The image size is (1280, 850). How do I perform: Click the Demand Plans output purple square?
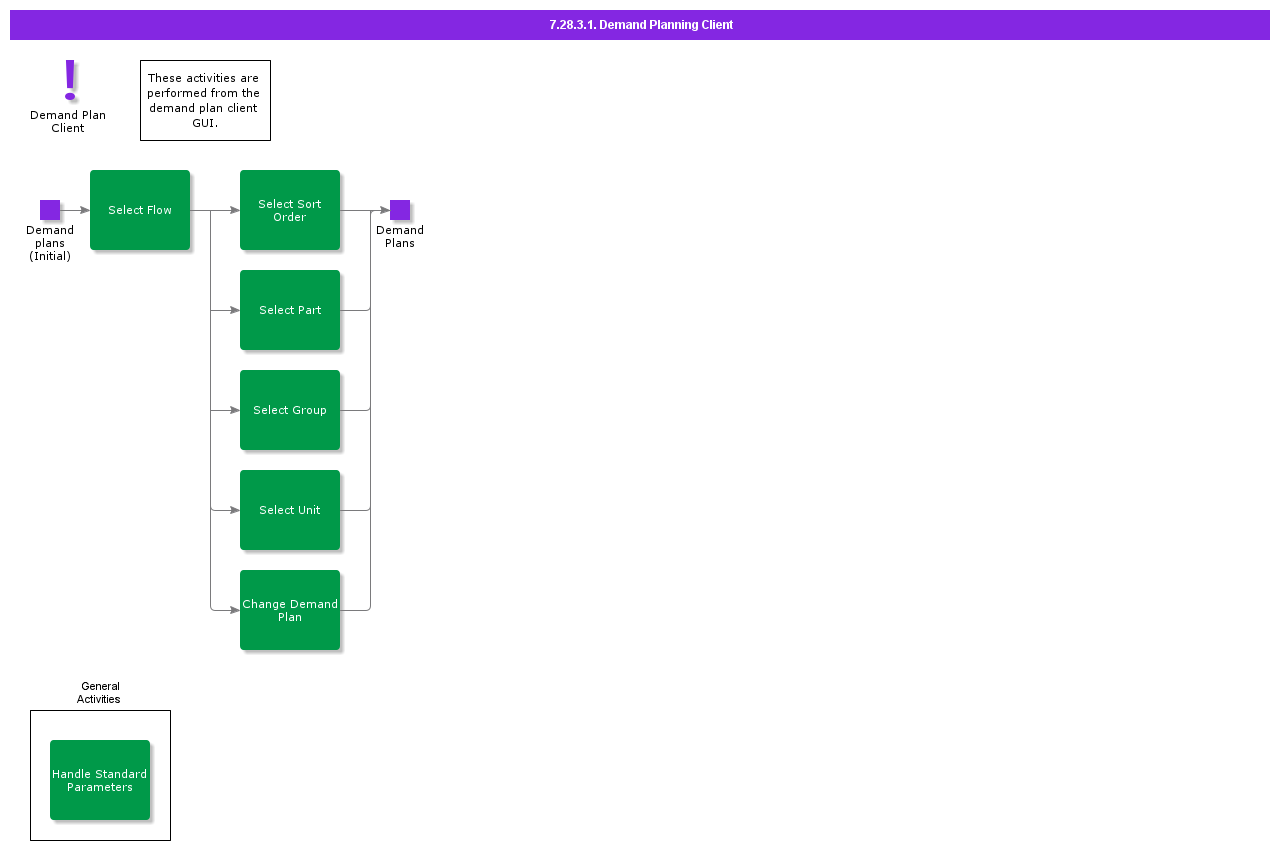click(x=400, y=210)
